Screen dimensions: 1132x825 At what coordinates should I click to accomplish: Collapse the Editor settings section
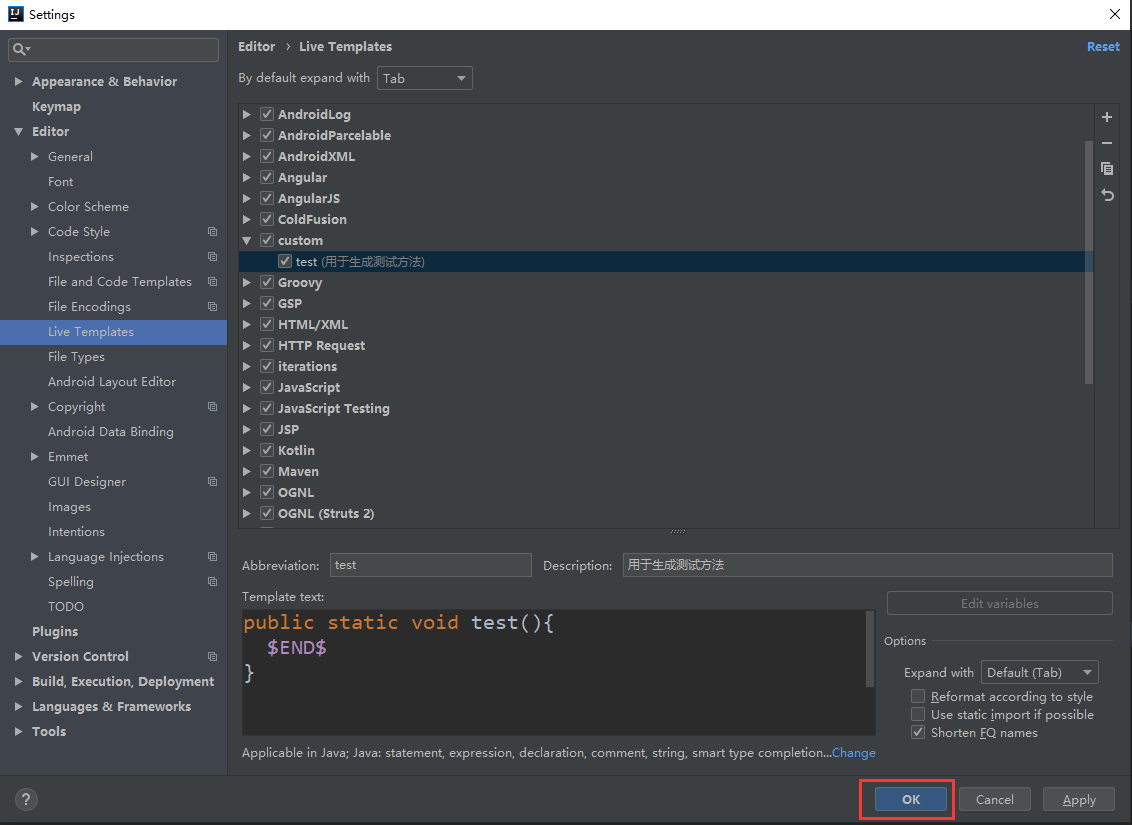pos(18,131)
